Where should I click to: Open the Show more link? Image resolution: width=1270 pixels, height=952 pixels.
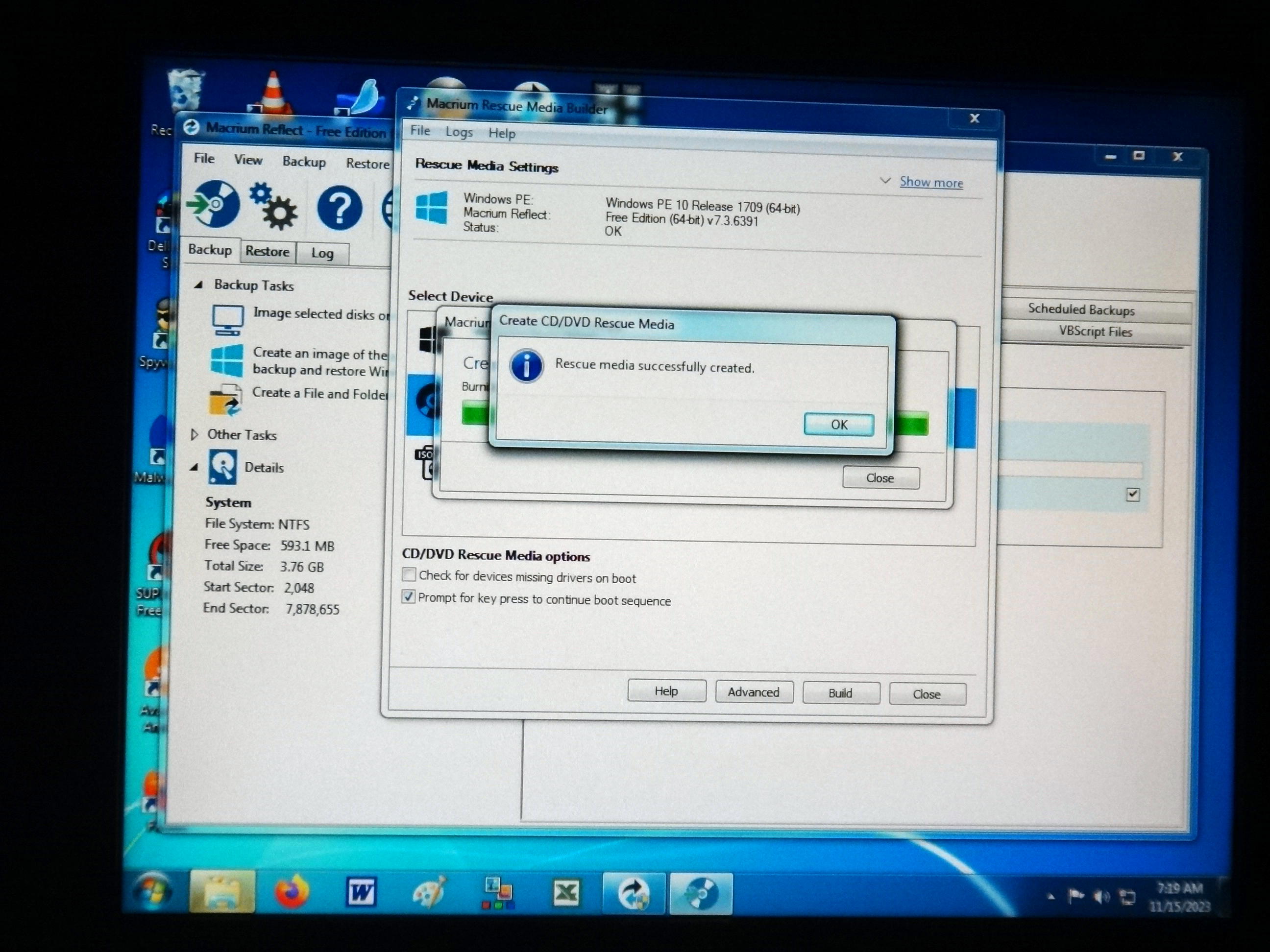pyautogui.click(x=931, y=182)
